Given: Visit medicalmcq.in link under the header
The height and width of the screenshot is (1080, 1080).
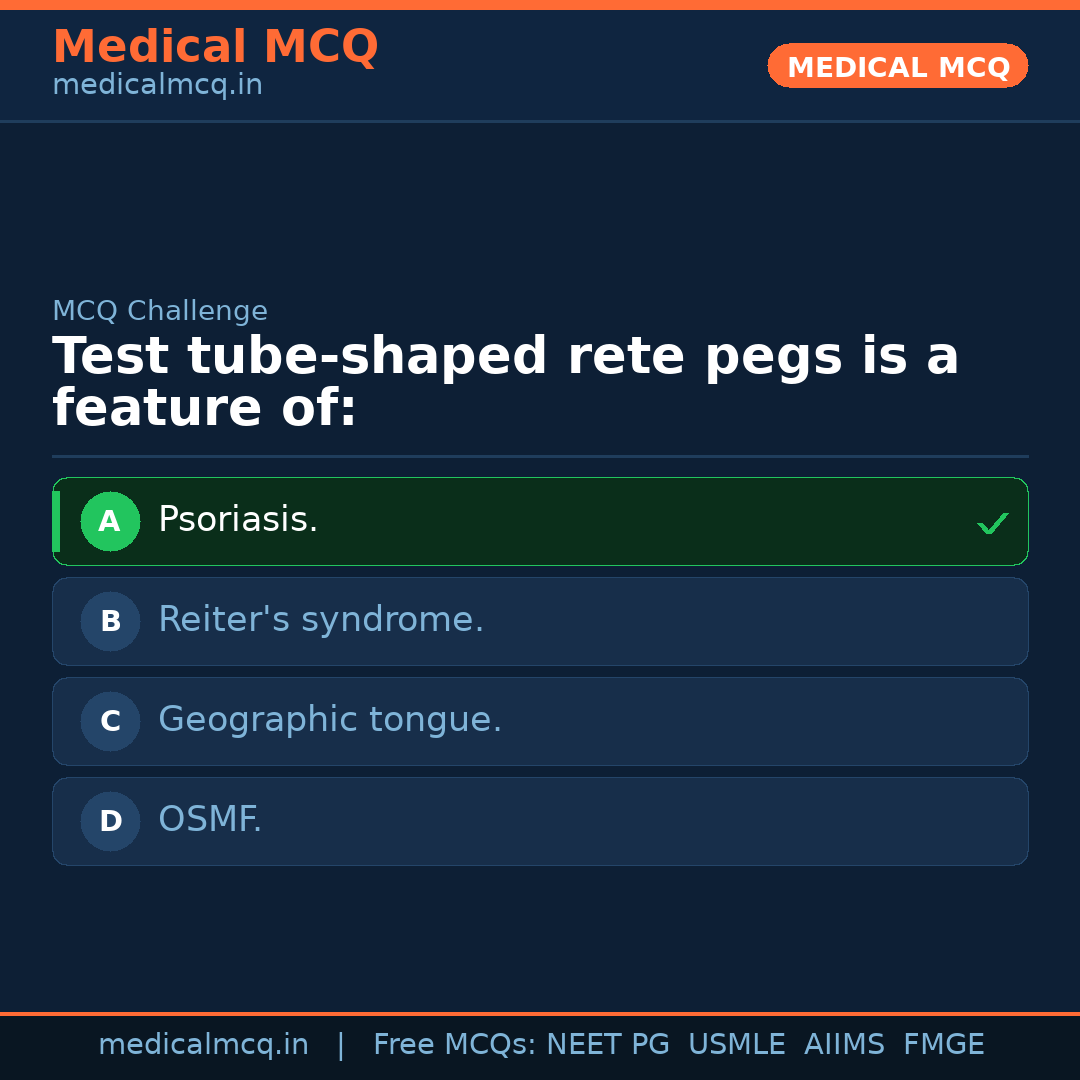Looking at the screenshot, I should pos(157,86).
